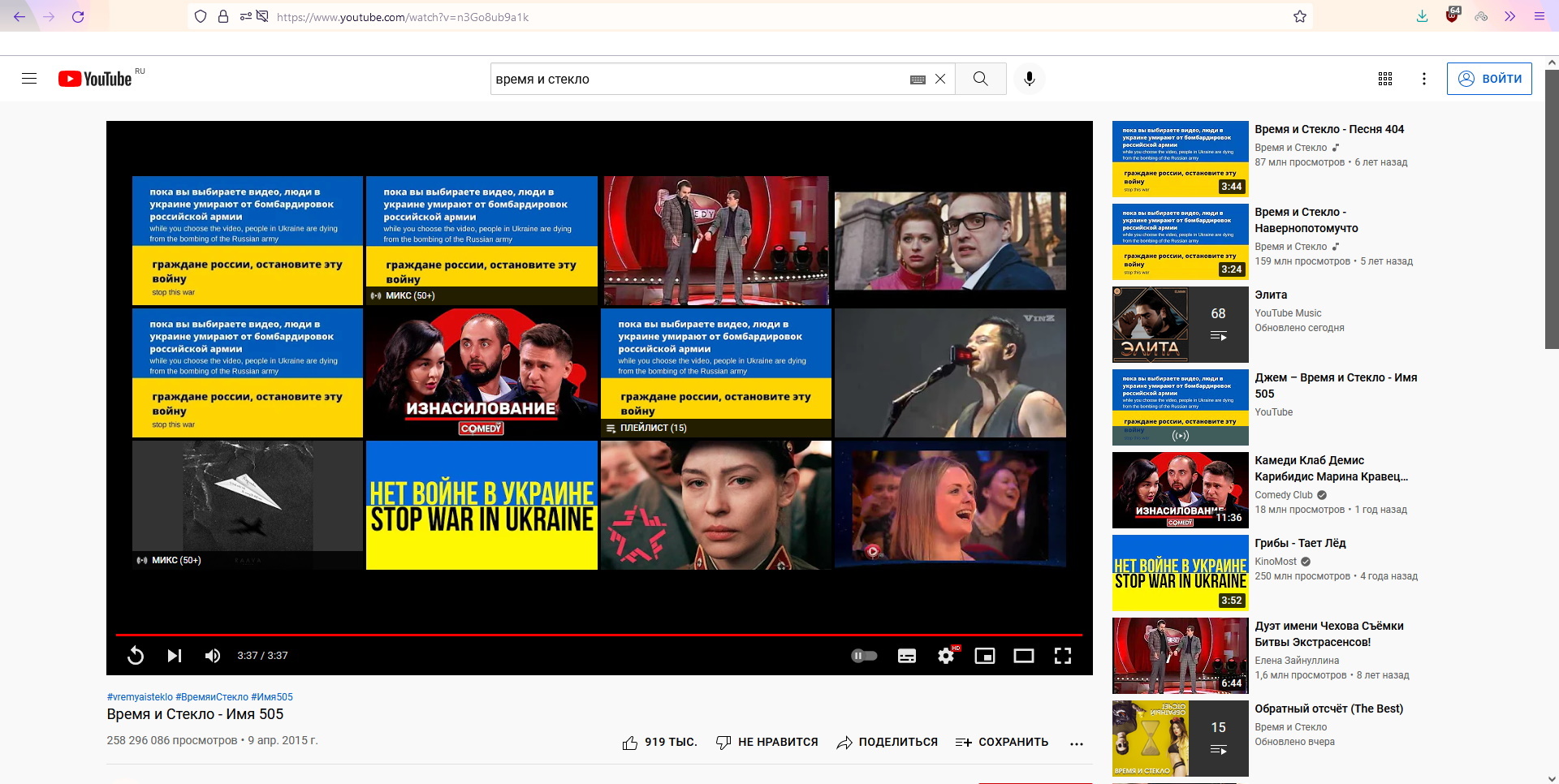Select end-screen ИЗНАСИЛОВАНИЕ Comedy thumbnail
This screenshot has width=1559, height=784.
(x=482, y=373)
